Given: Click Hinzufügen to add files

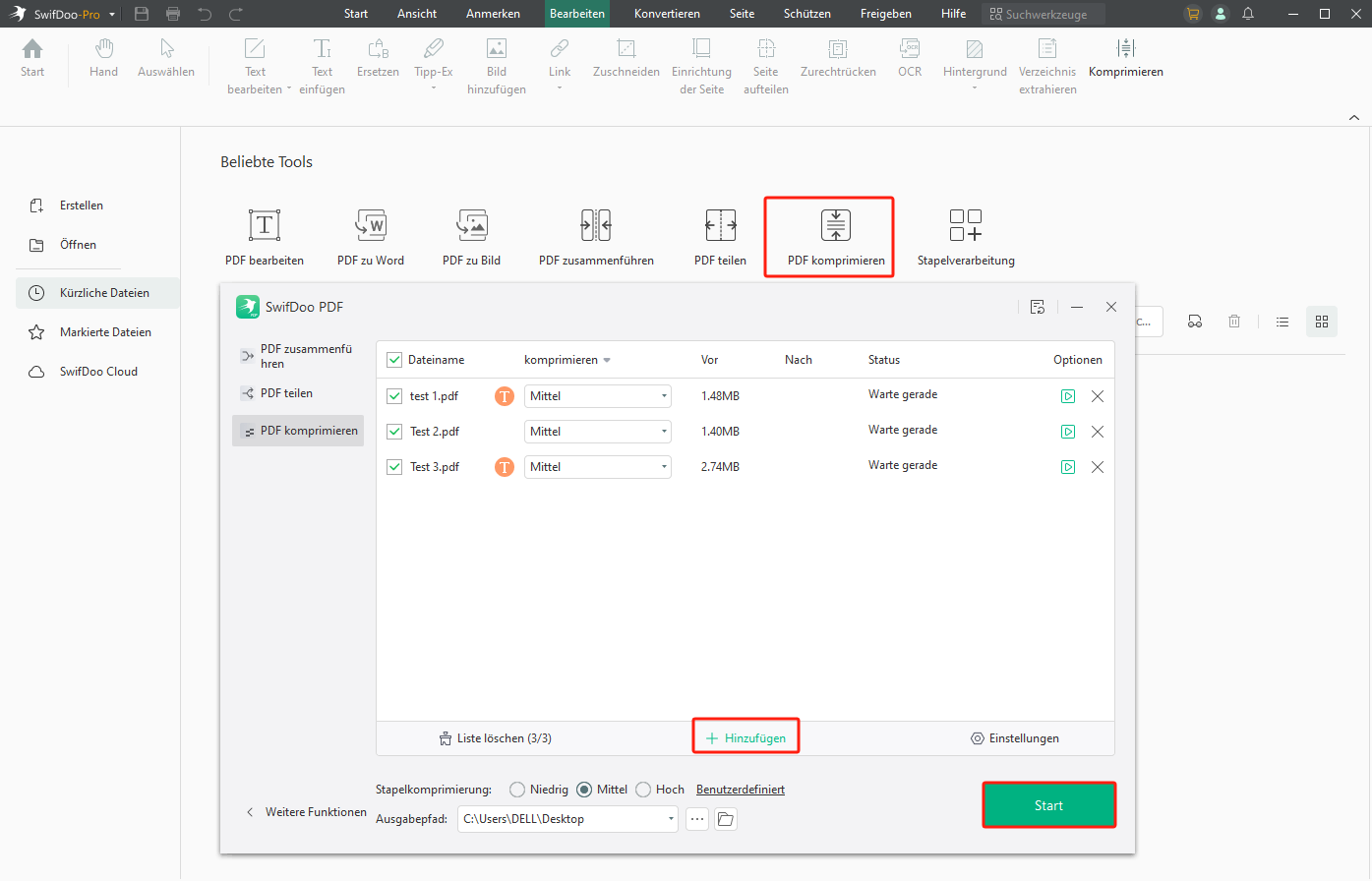Looking at the screenshot, I should tap(746, 738).
